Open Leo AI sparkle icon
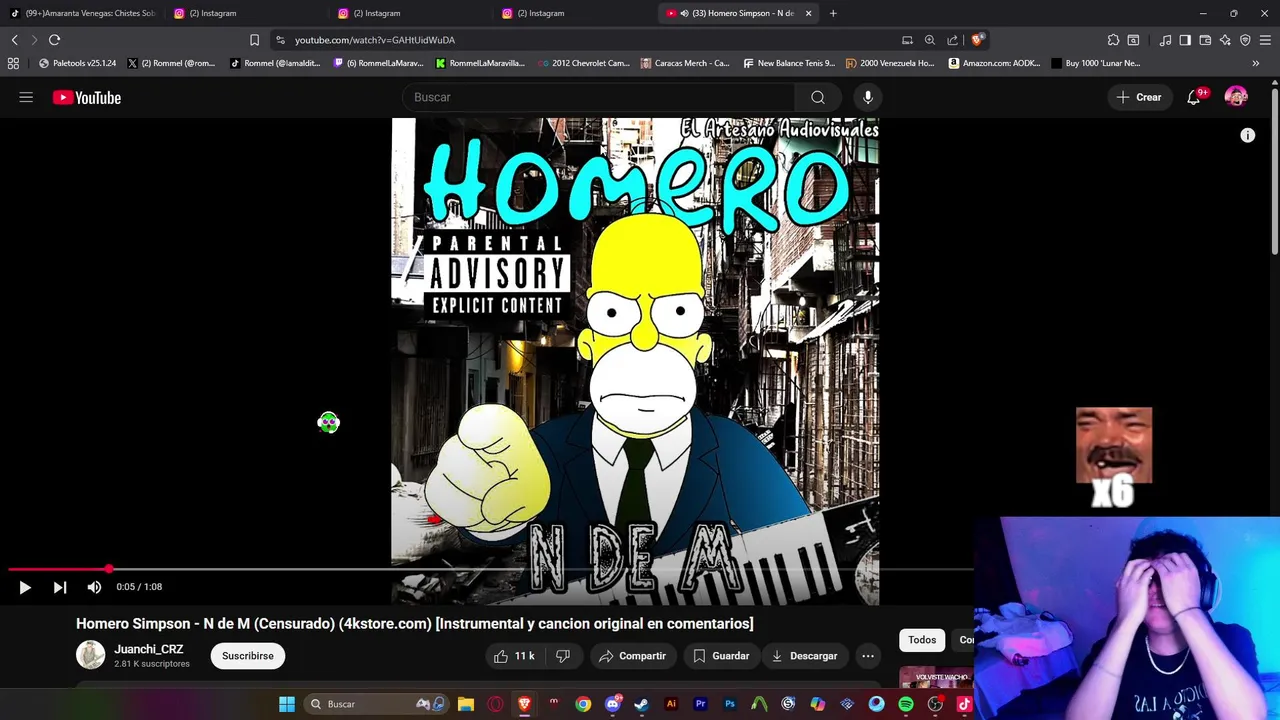Image resolution: width=1280 pixels, height=720 pixels. [1225, 40]
